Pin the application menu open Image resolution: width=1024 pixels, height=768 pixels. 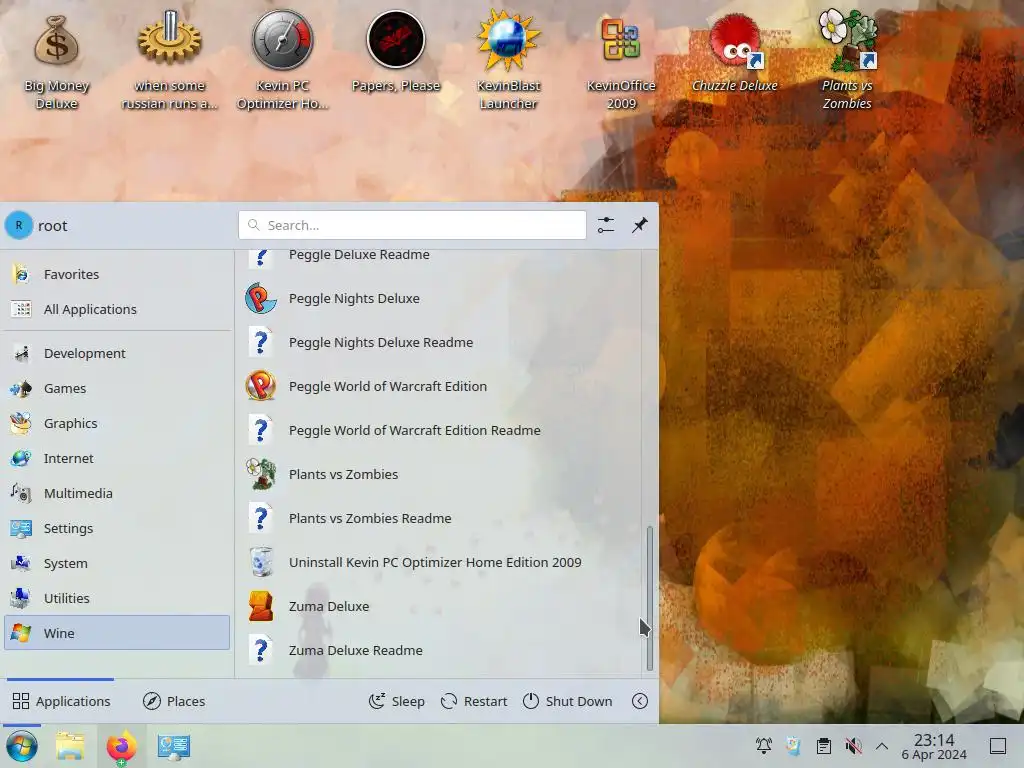tap(639, 225)
